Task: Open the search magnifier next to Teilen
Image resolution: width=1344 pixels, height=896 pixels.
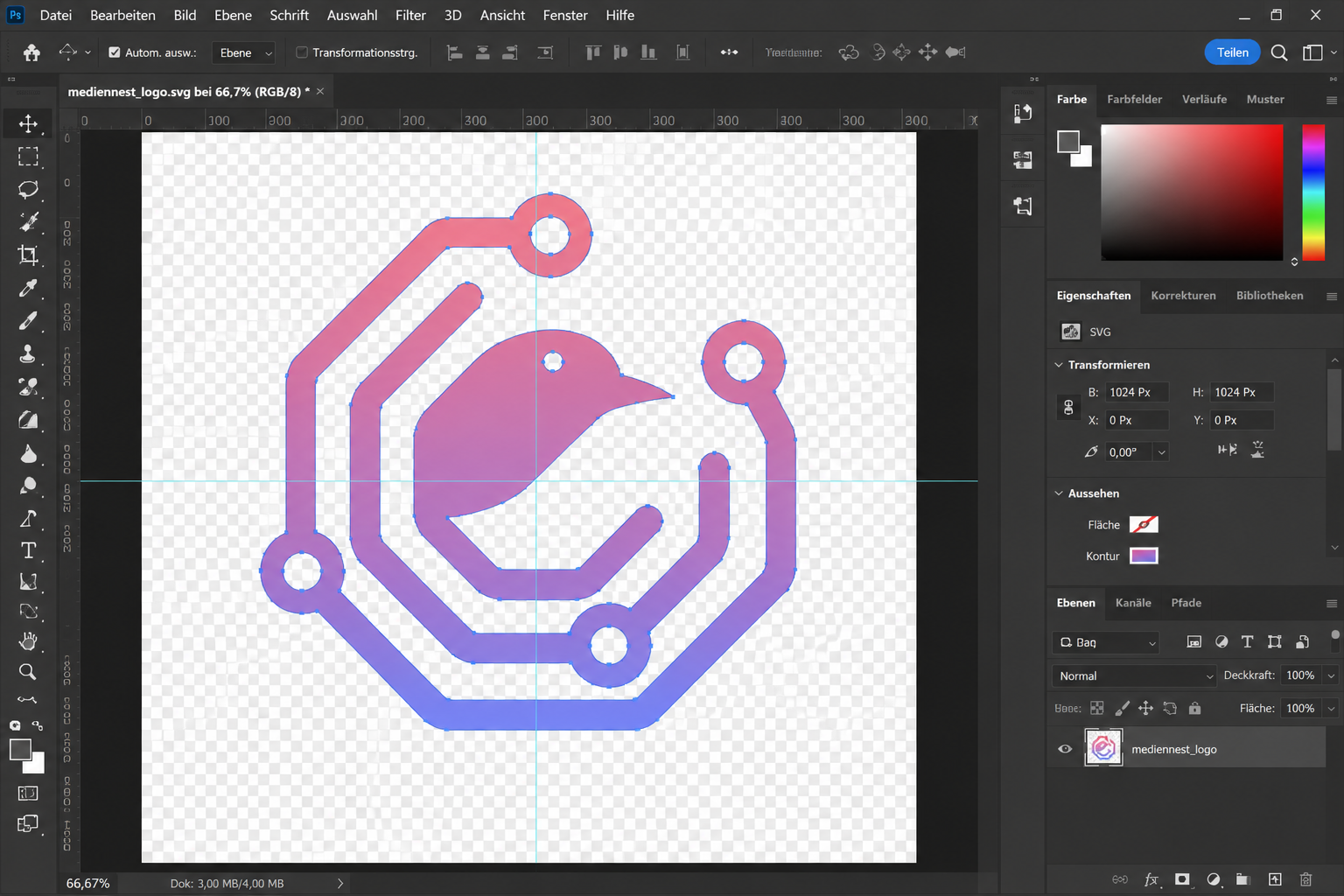Action: pos(1278,52)
